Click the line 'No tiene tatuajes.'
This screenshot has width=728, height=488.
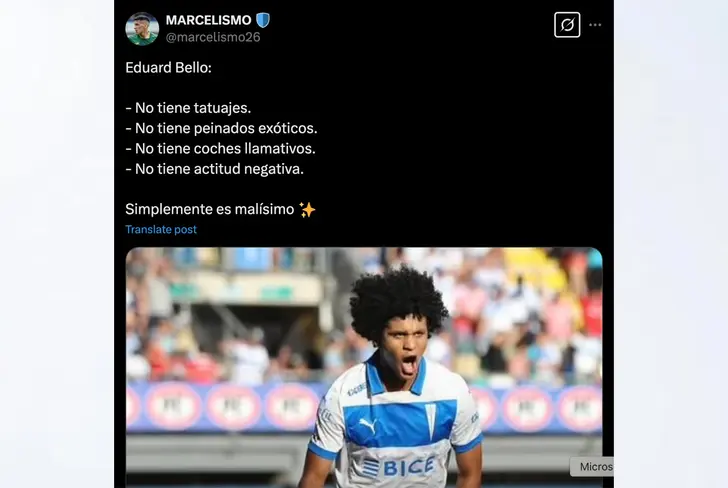(188, 108)
